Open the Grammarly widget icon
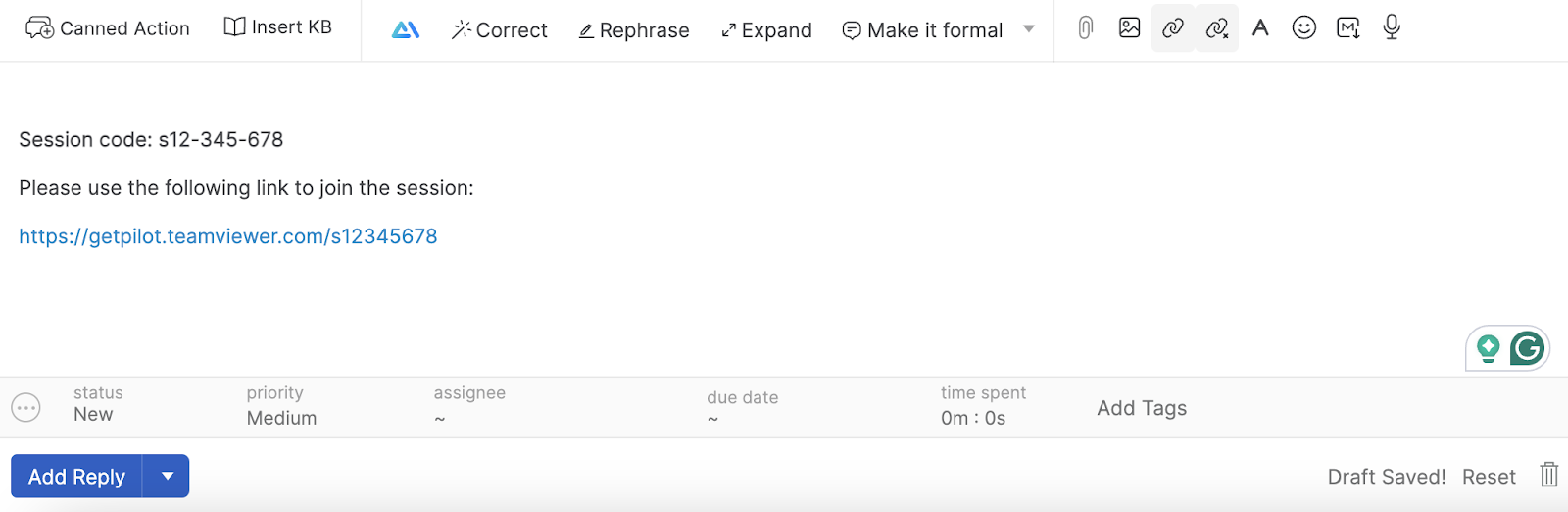1568x512 pixels. click(1527, 348)
